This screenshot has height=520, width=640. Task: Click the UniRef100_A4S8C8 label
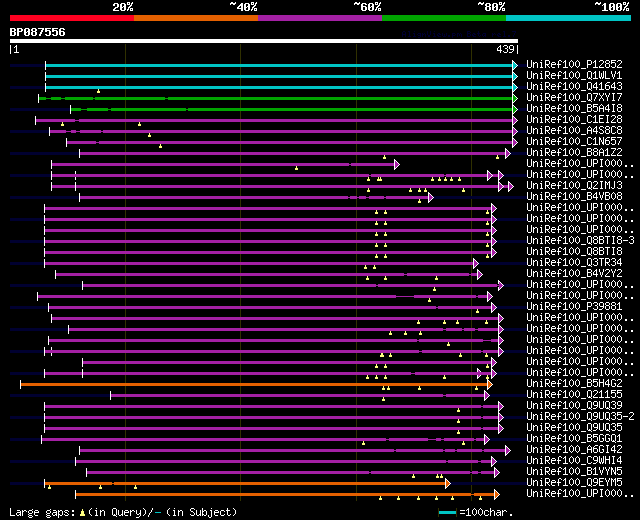coord(574,131)
